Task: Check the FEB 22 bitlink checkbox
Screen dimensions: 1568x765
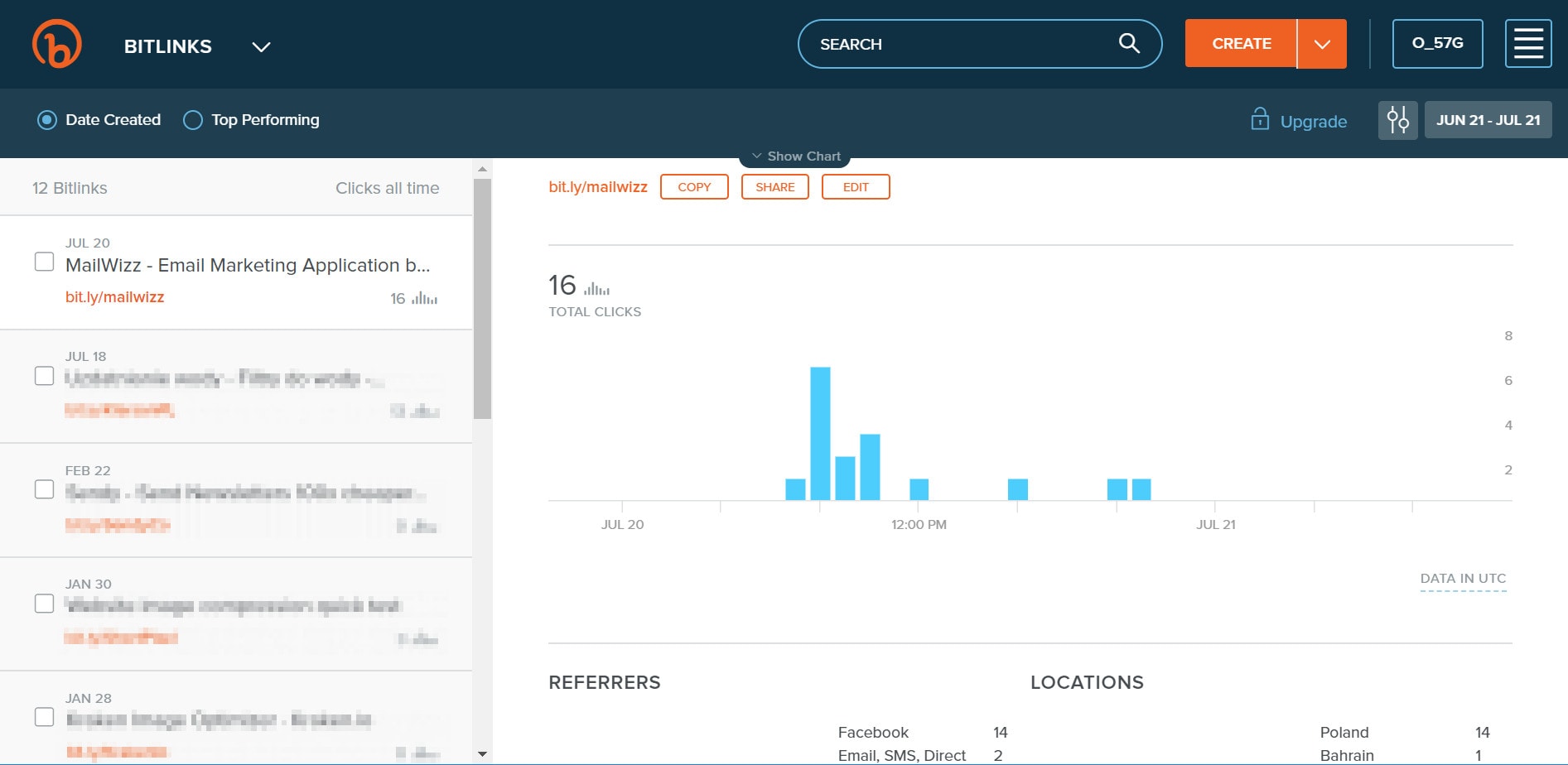Action: click(x=45, y=489)
